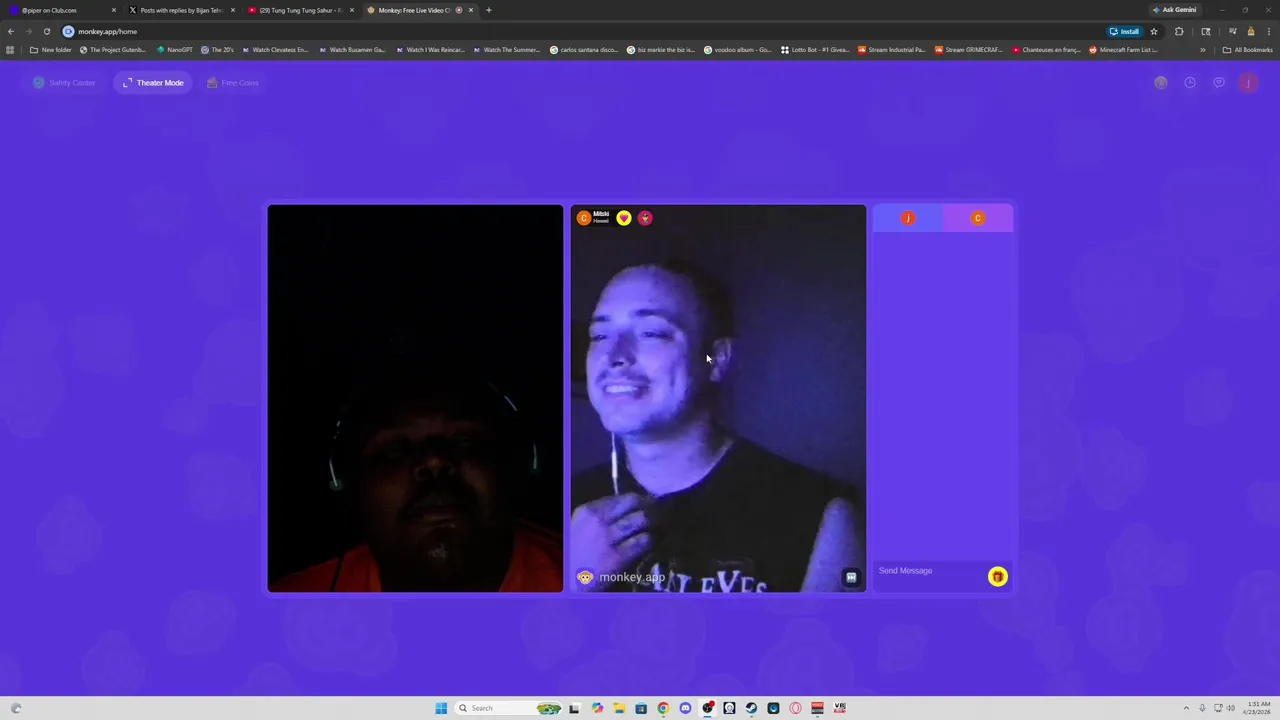1280x720 pixels.
Task: Open the Chrome apps grid icon
Action: [x=10, y=50]
